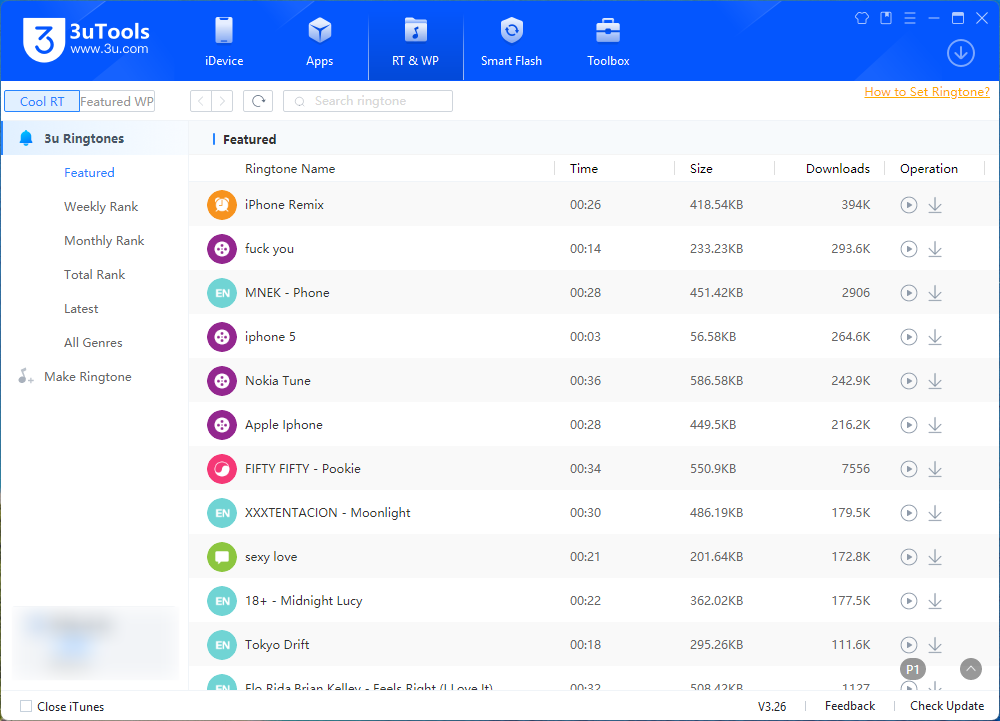
Task: Sort by the Time column header
Action: (584, 168)
